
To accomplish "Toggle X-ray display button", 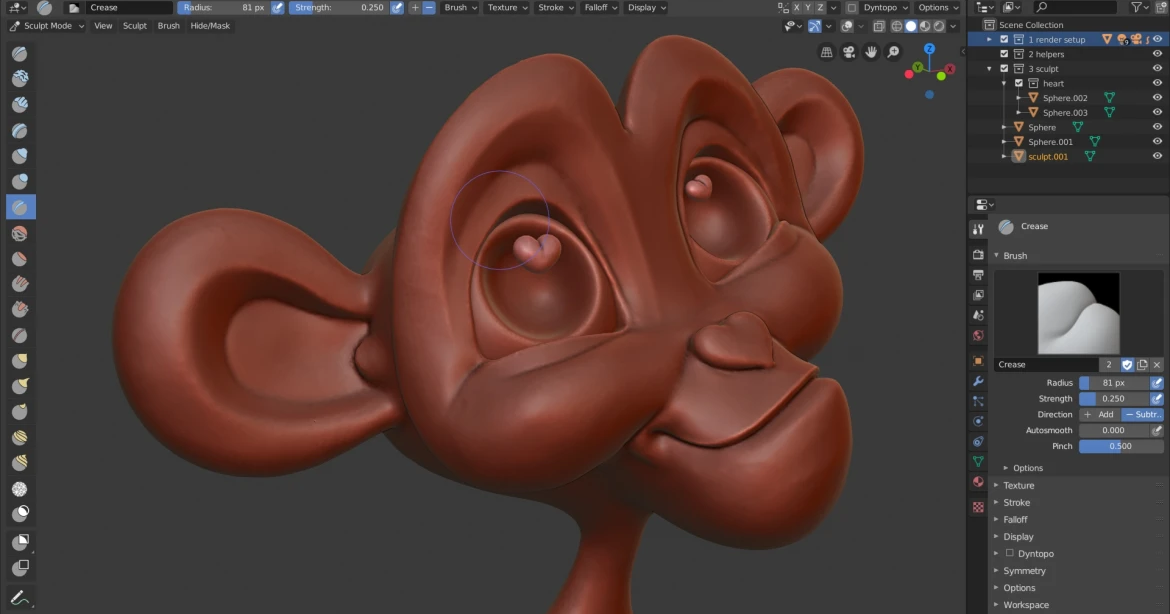I will point(879,26).
